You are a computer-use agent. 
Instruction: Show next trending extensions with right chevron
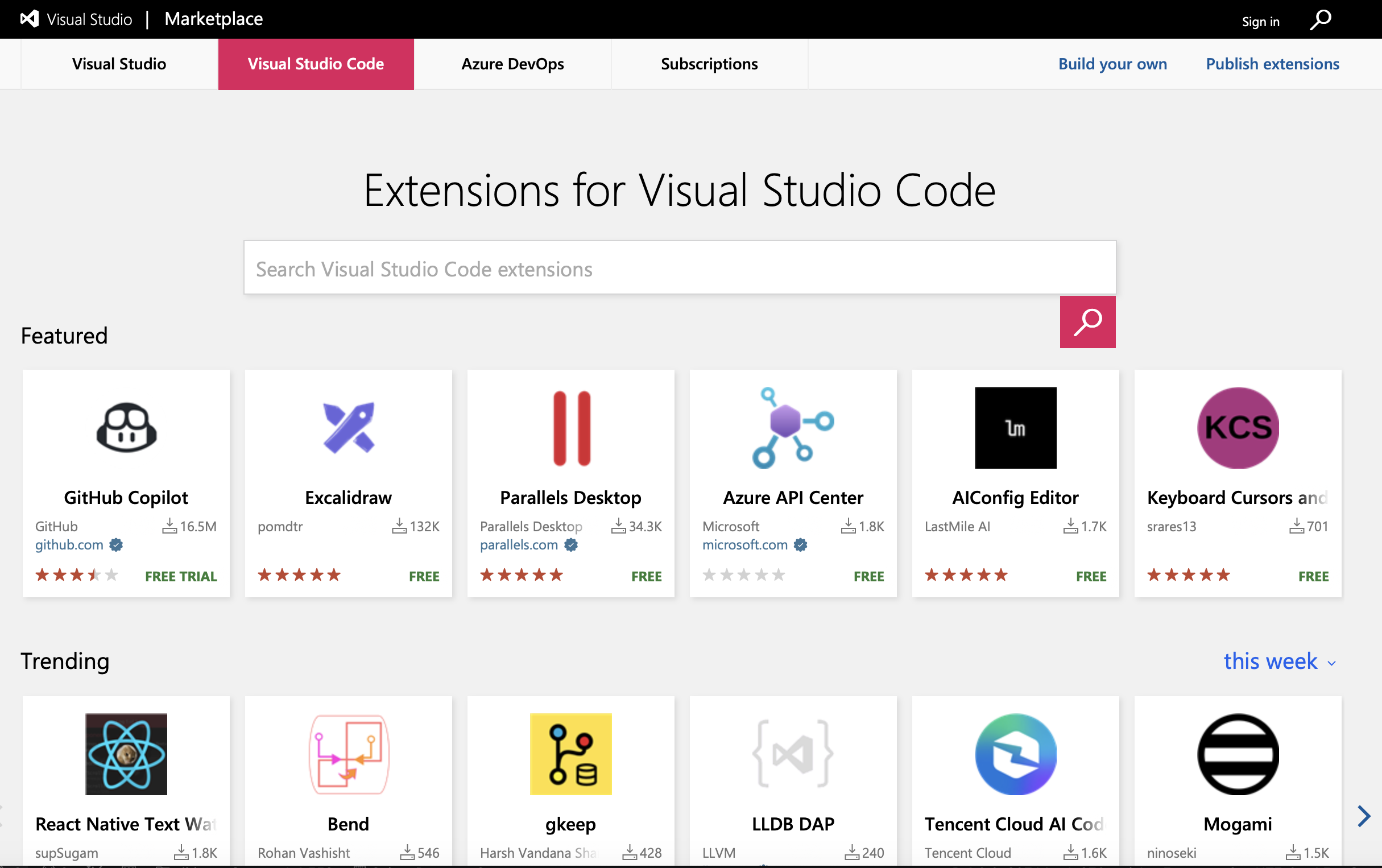(x=1364, y=816)
